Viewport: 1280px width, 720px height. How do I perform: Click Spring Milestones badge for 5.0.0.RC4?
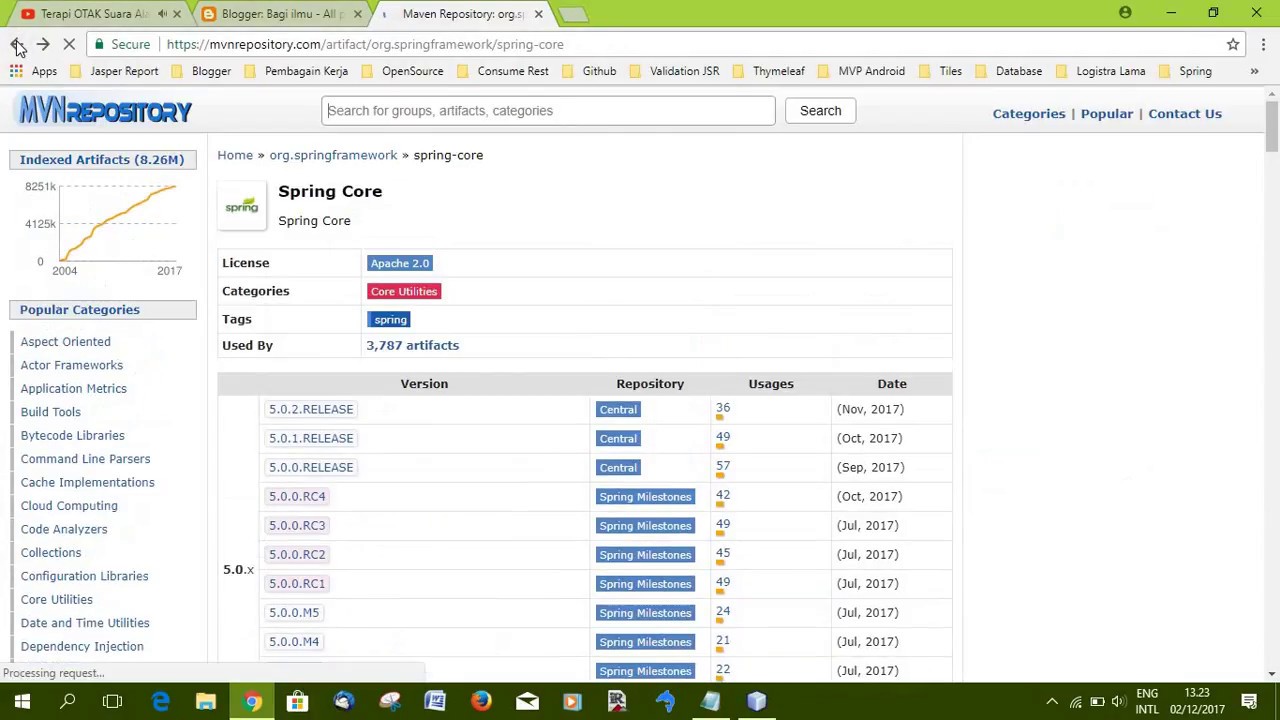coord(645,496)
